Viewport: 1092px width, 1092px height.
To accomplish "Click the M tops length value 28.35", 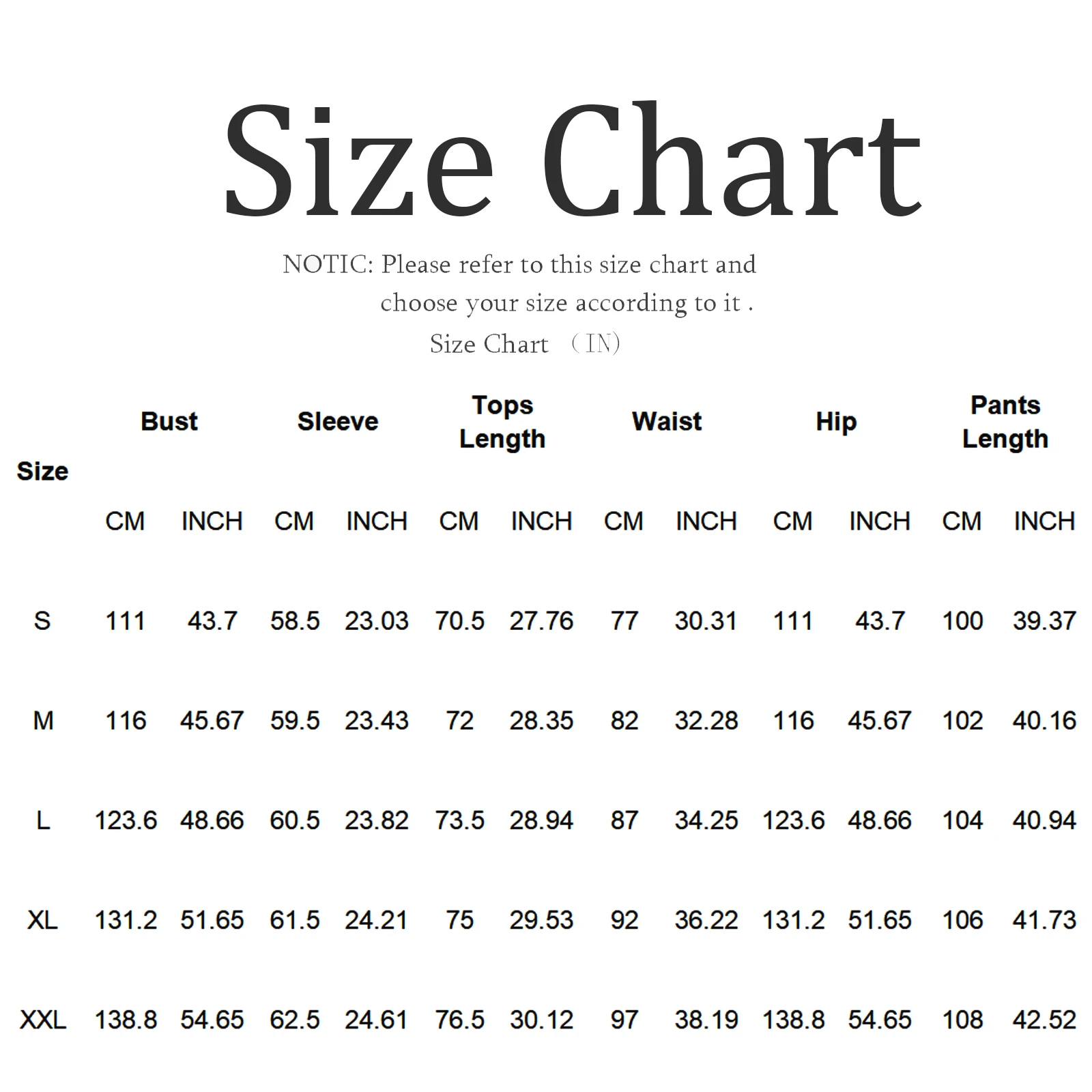I will point(541,721).
